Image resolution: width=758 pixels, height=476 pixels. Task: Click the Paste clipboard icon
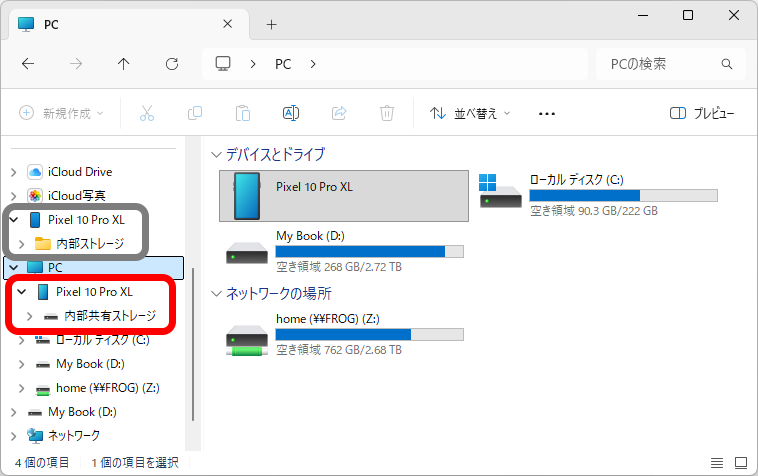click(243, 114)
